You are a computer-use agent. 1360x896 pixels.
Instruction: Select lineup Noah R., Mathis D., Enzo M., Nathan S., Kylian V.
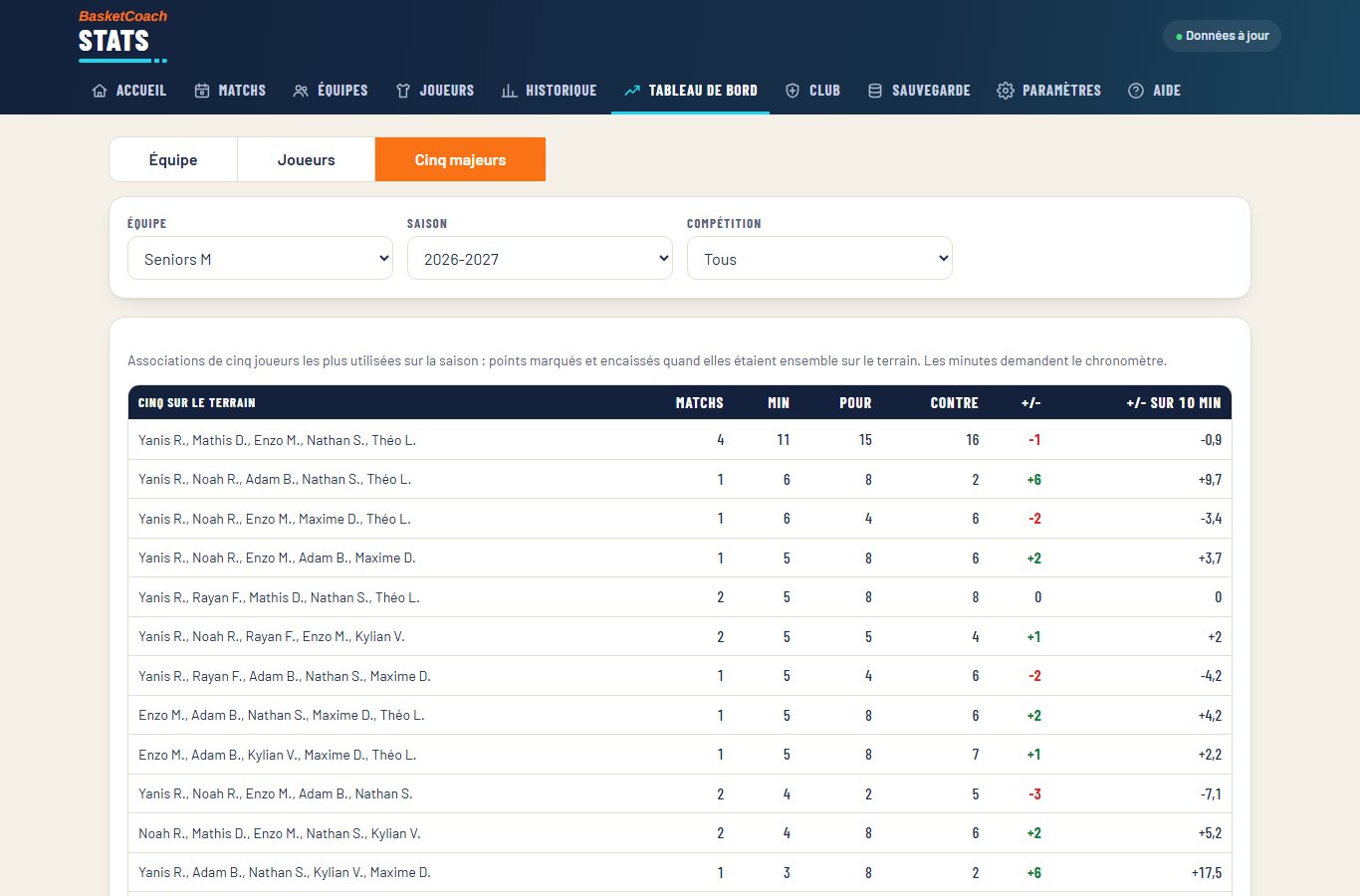point(680,833)
